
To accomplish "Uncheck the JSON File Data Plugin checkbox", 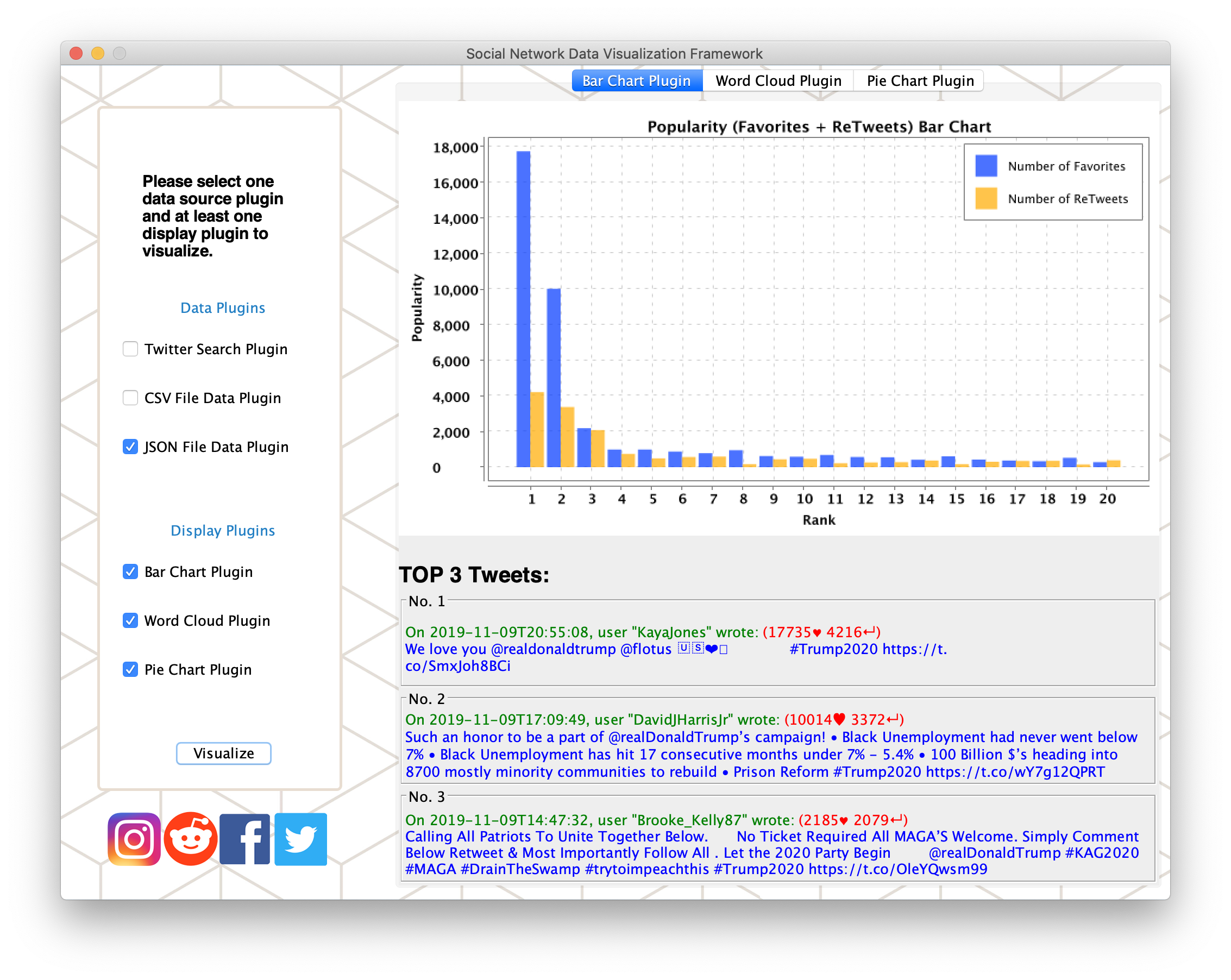I will pyautogui.click(x=130, y=447).
